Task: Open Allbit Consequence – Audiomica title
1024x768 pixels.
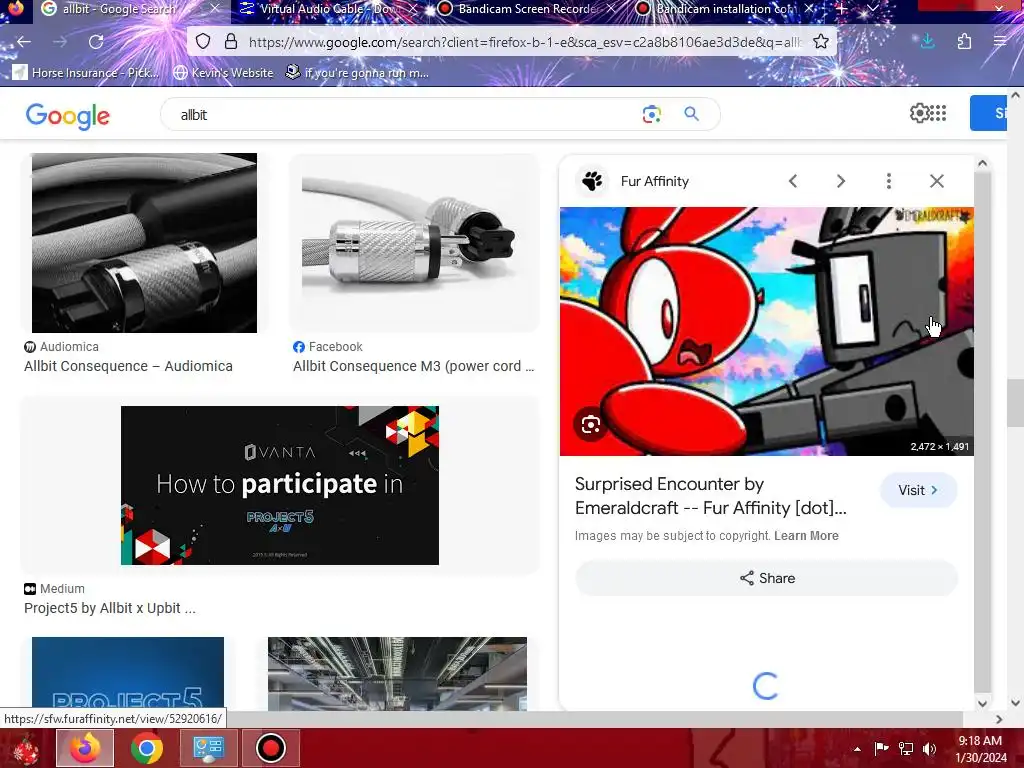Action: tap(128, 366)
